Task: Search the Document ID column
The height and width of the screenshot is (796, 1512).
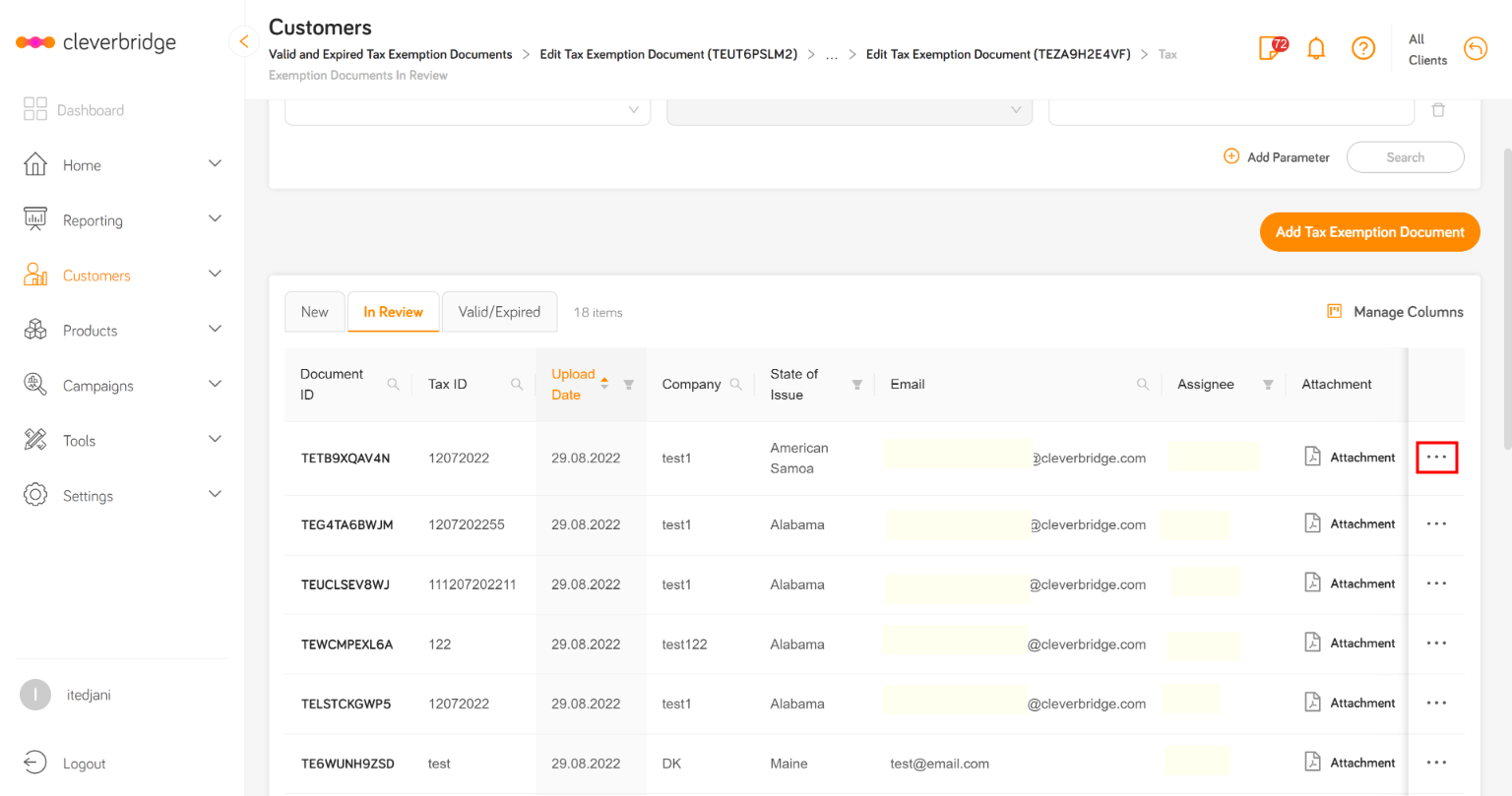Action: [393, 384]
